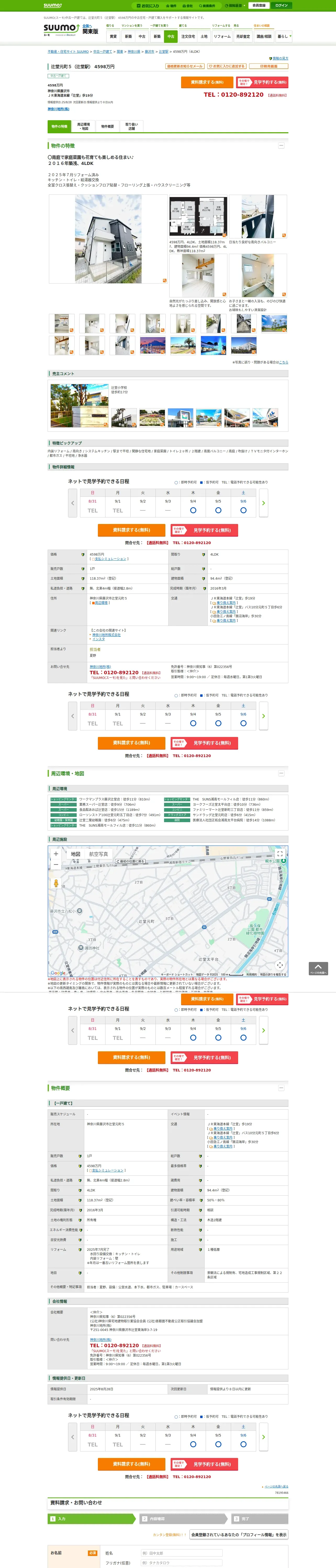Screen dimensions: 336x1568
Task: Click the Google logo on the map
Action: 58,973
